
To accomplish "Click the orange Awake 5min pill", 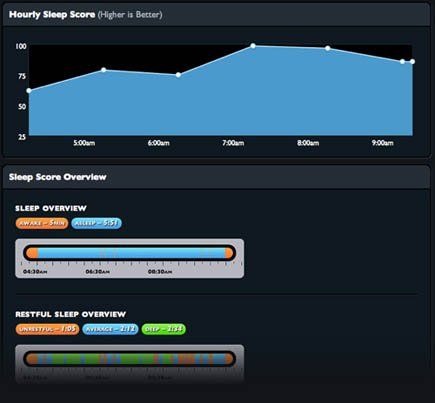I will (x=42, y=223).
